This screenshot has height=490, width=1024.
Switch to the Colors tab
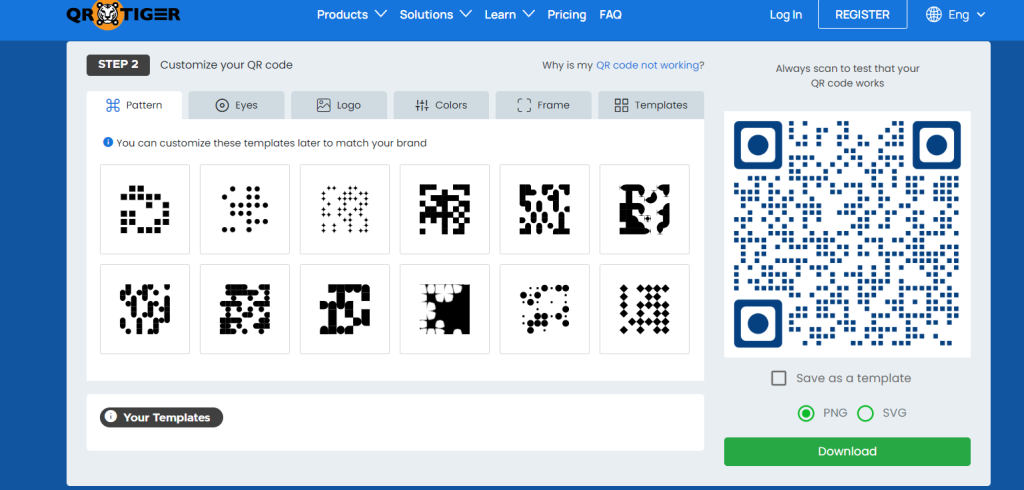click(x=441, y=105)
